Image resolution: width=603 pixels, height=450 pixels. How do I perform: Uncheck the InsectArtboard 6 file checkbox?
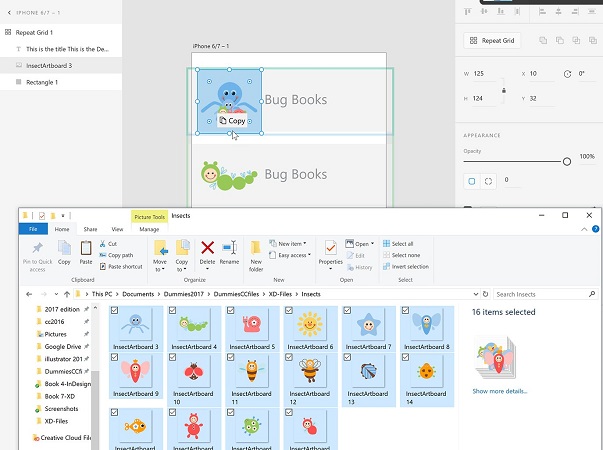click(290, 311)
